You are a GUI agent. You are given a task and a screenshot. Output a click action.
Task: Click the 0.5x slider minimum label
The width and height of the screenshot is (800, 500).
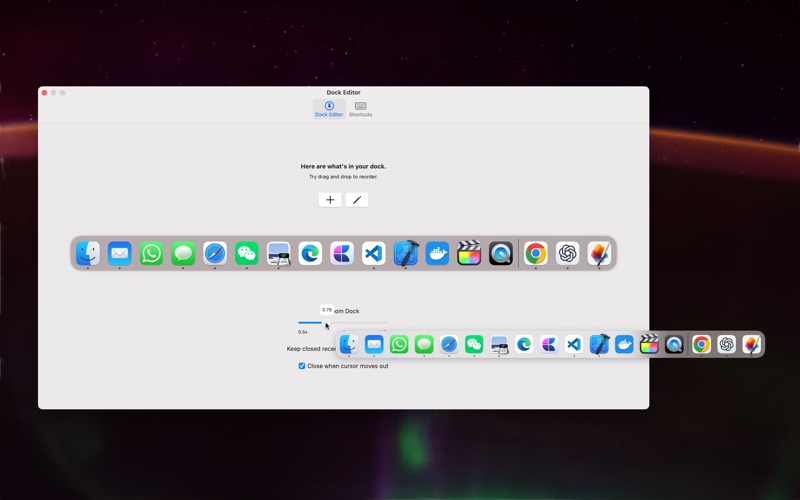pos(303,332)
